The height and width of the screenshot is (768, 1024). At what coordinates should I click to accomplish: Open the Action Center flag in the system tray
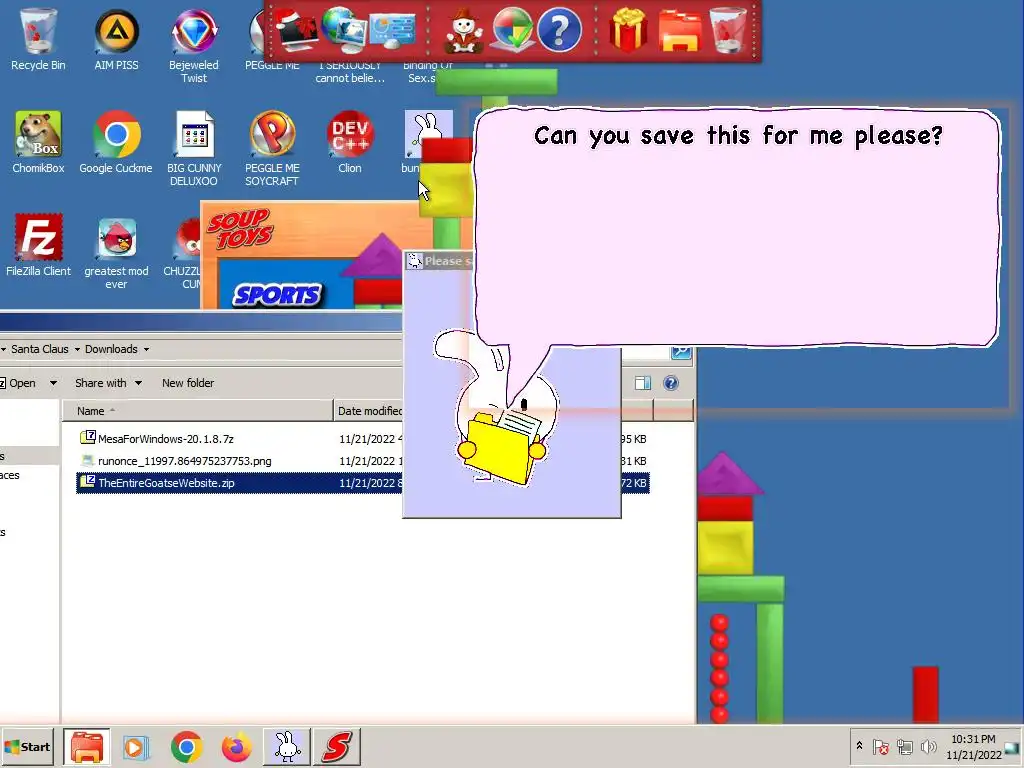pos(880,746)
